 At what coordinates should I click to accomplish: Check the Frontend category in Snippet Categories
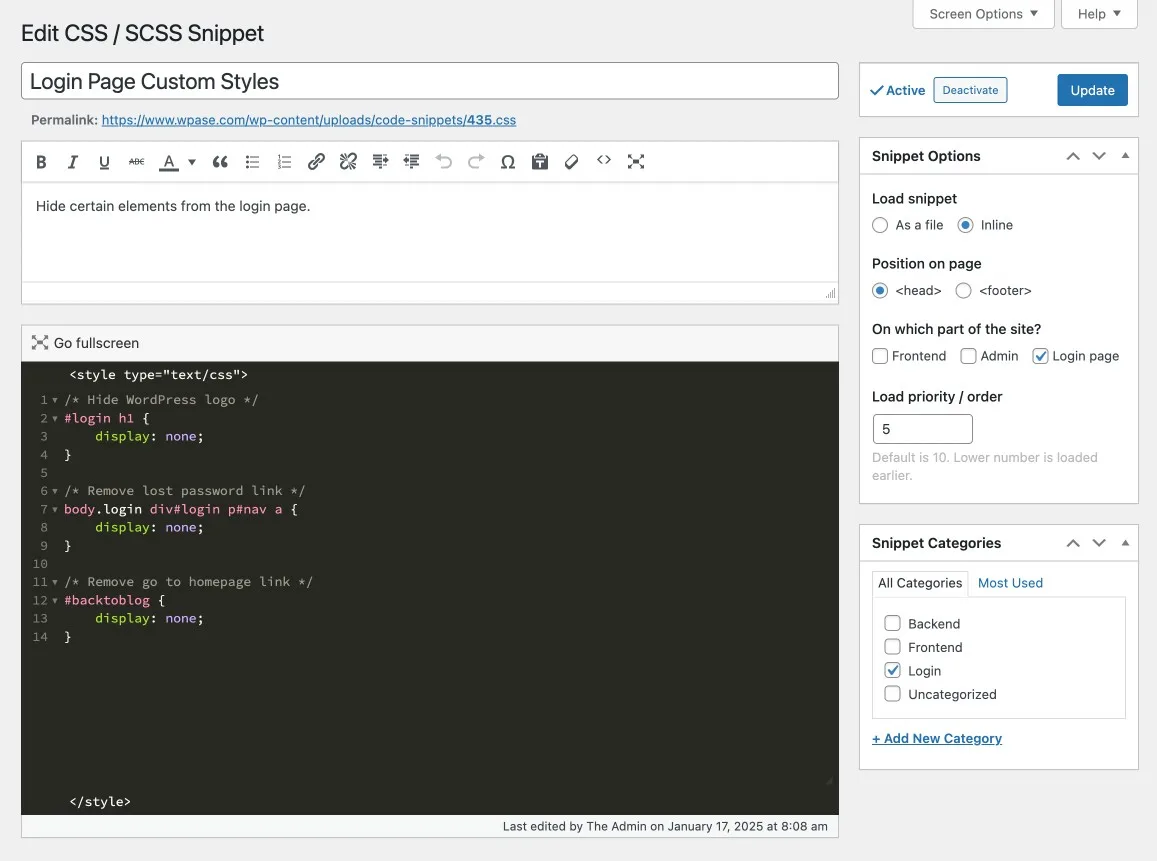(892, 647)
